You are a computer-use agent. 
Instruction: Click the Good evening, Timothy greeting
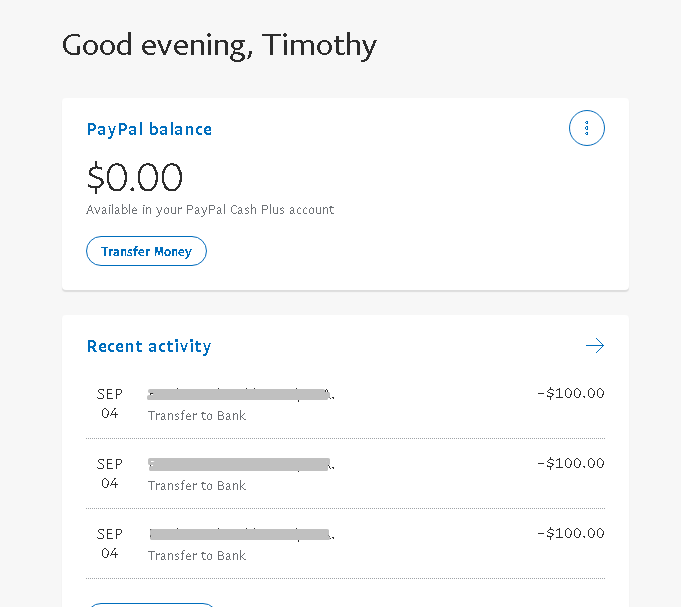(219, 45)
